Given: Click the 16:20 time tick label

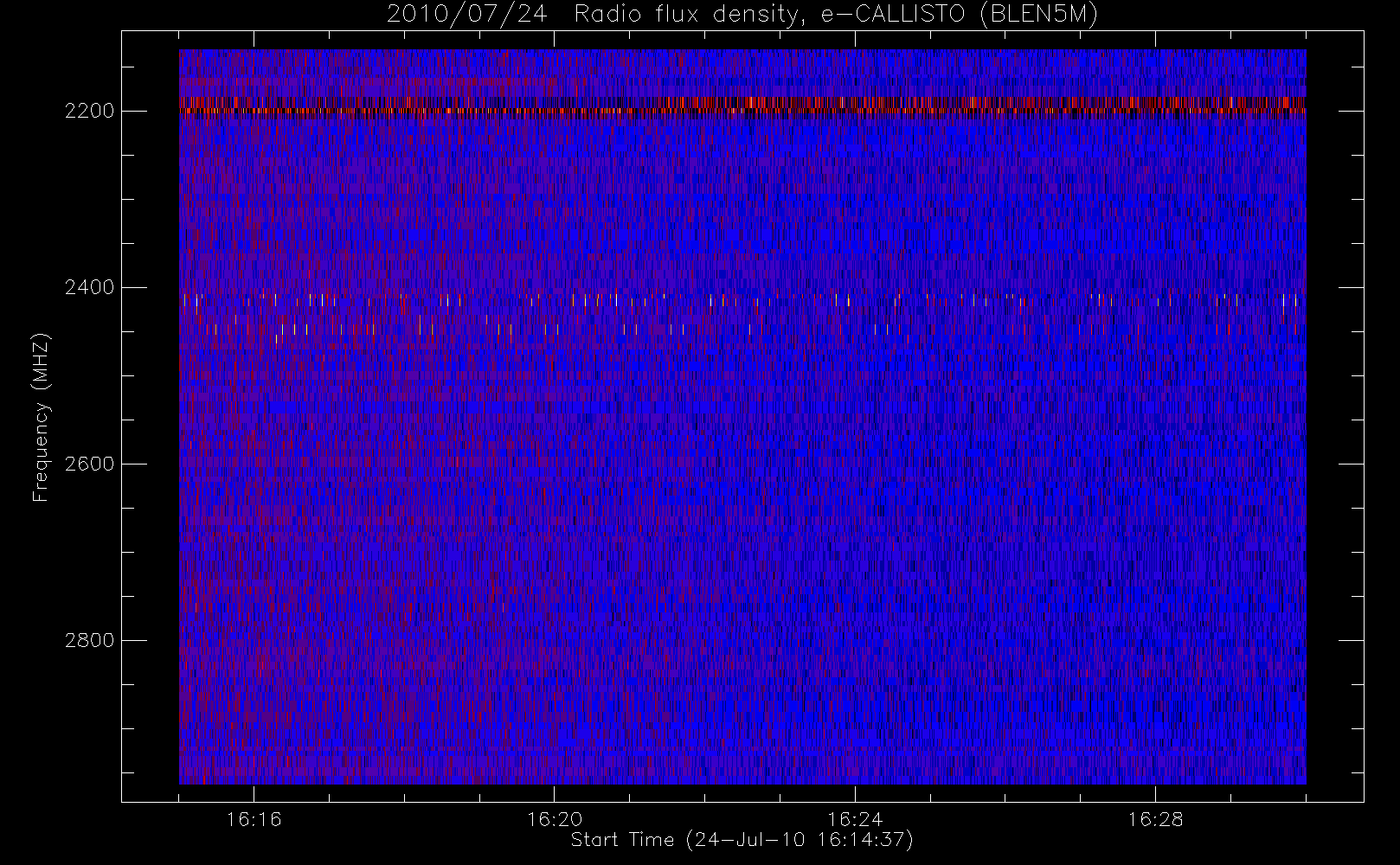Looking at the screenshot, I should (555, 819).
